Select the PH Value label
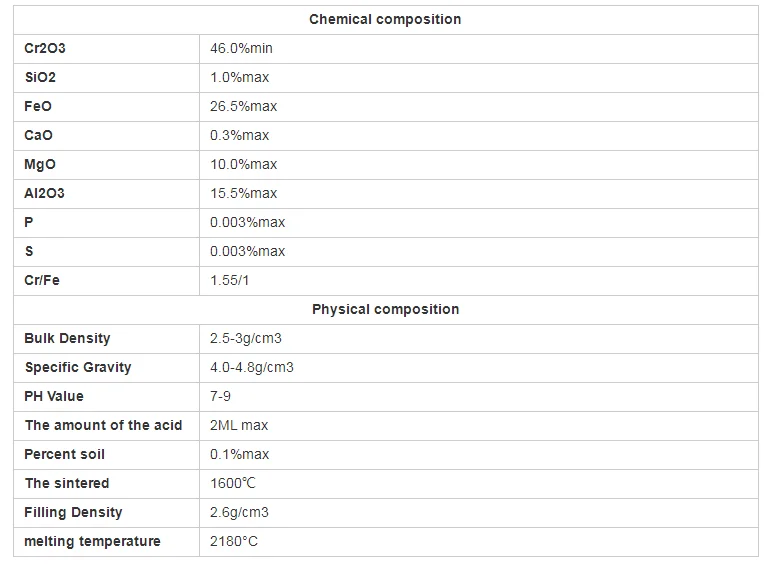Image resolution: width=769 pixels, height=566 pixels. tap(54, 396)
